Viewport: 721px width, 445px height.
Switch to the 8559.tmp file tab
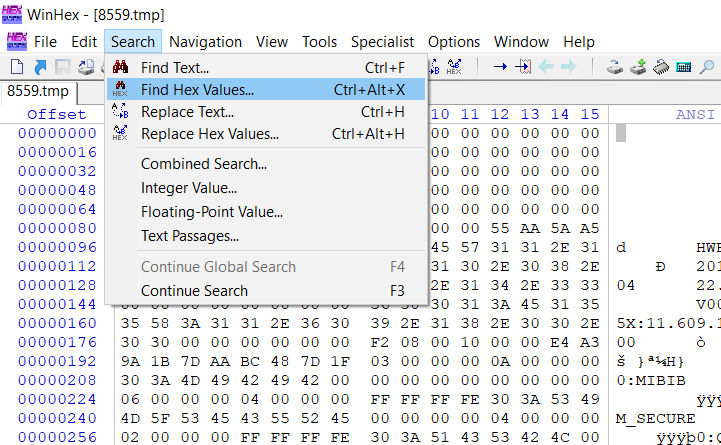[38, 91]
